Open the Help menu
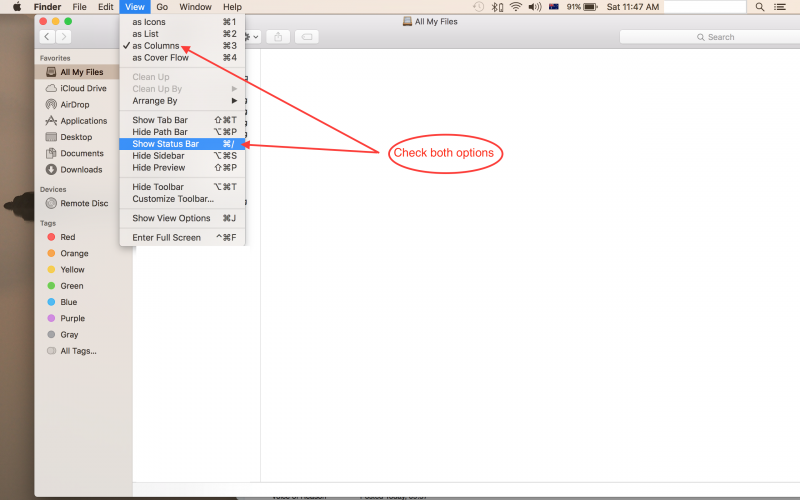 (x=232, y=7)
